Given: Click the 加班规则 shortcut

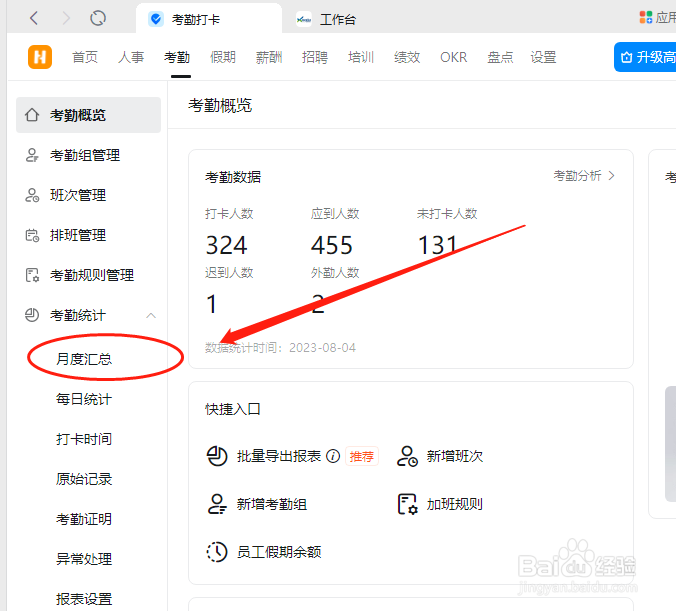Looking at the screenshot, I should (x=455, y=504).
